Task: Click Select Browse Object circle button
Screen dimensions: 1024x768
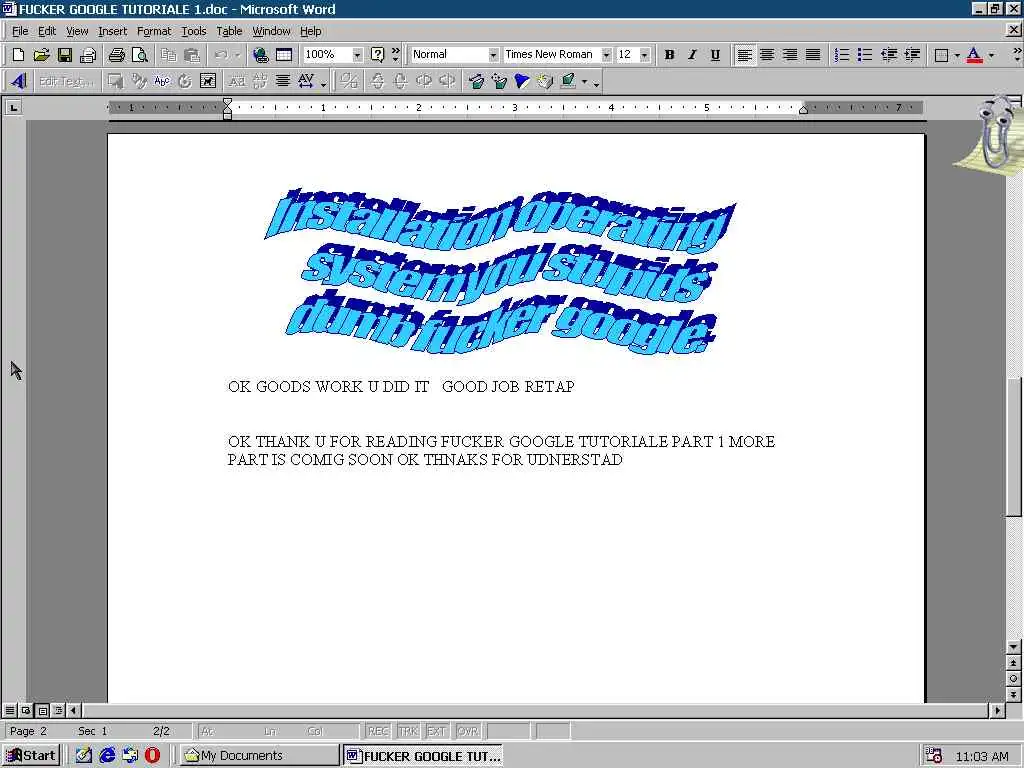Action: pyautogui.click(x=1014, y=679)
